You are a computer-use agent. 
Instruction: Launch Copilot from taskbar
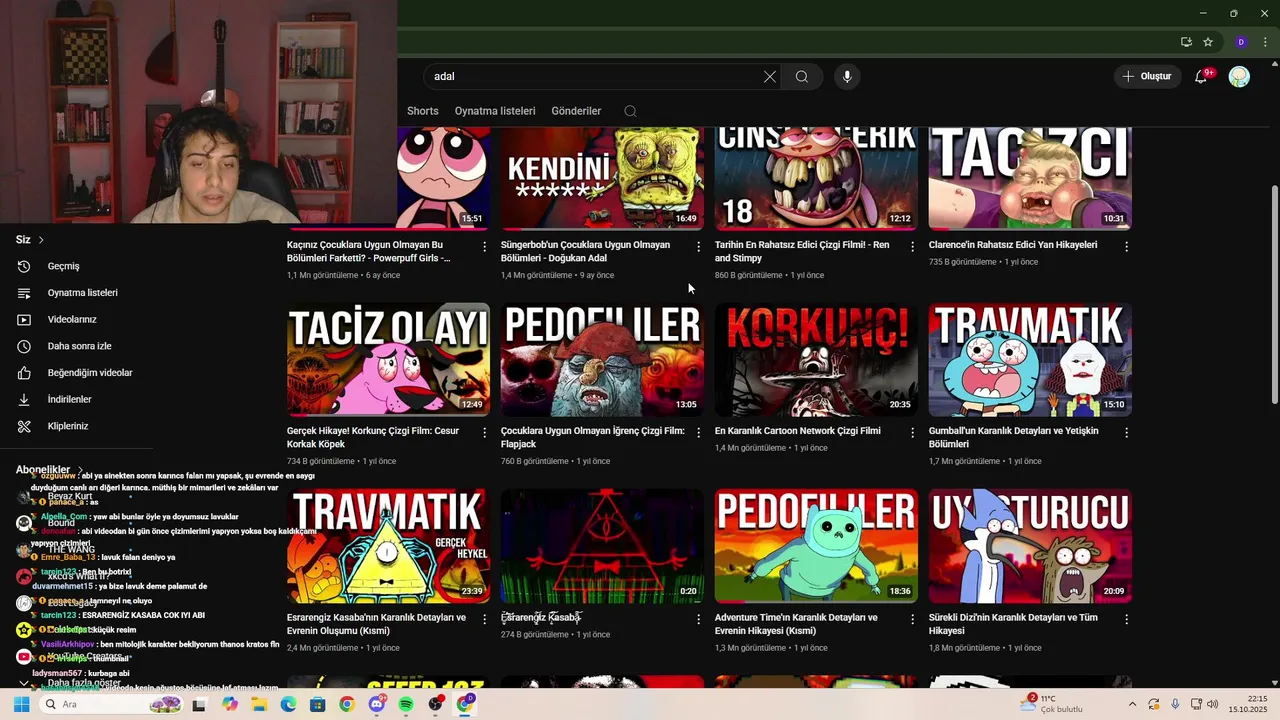230,705
